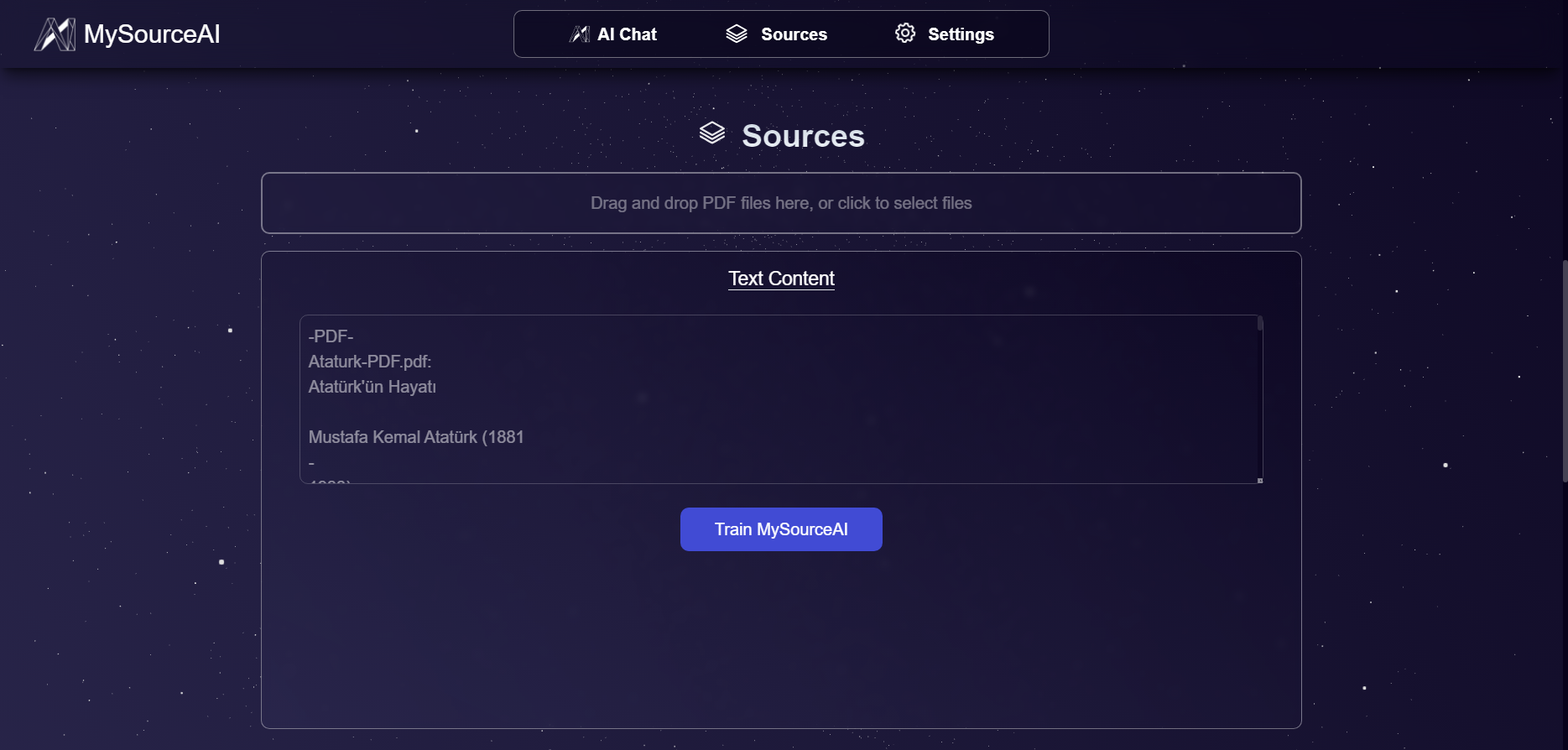Click the layers icon beside Sources in navigation
Viewport: 1568px width, 750px height.
coord(737,34)
